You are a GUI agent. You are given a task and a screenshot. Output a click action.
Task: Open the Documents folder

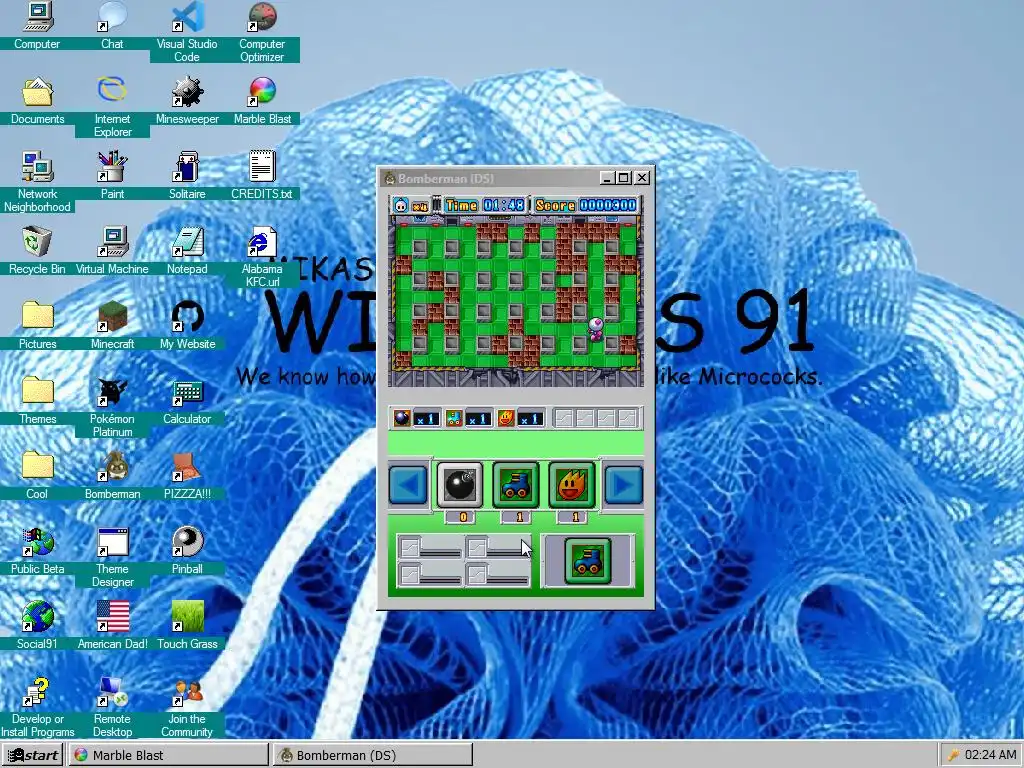pos(37,100)
